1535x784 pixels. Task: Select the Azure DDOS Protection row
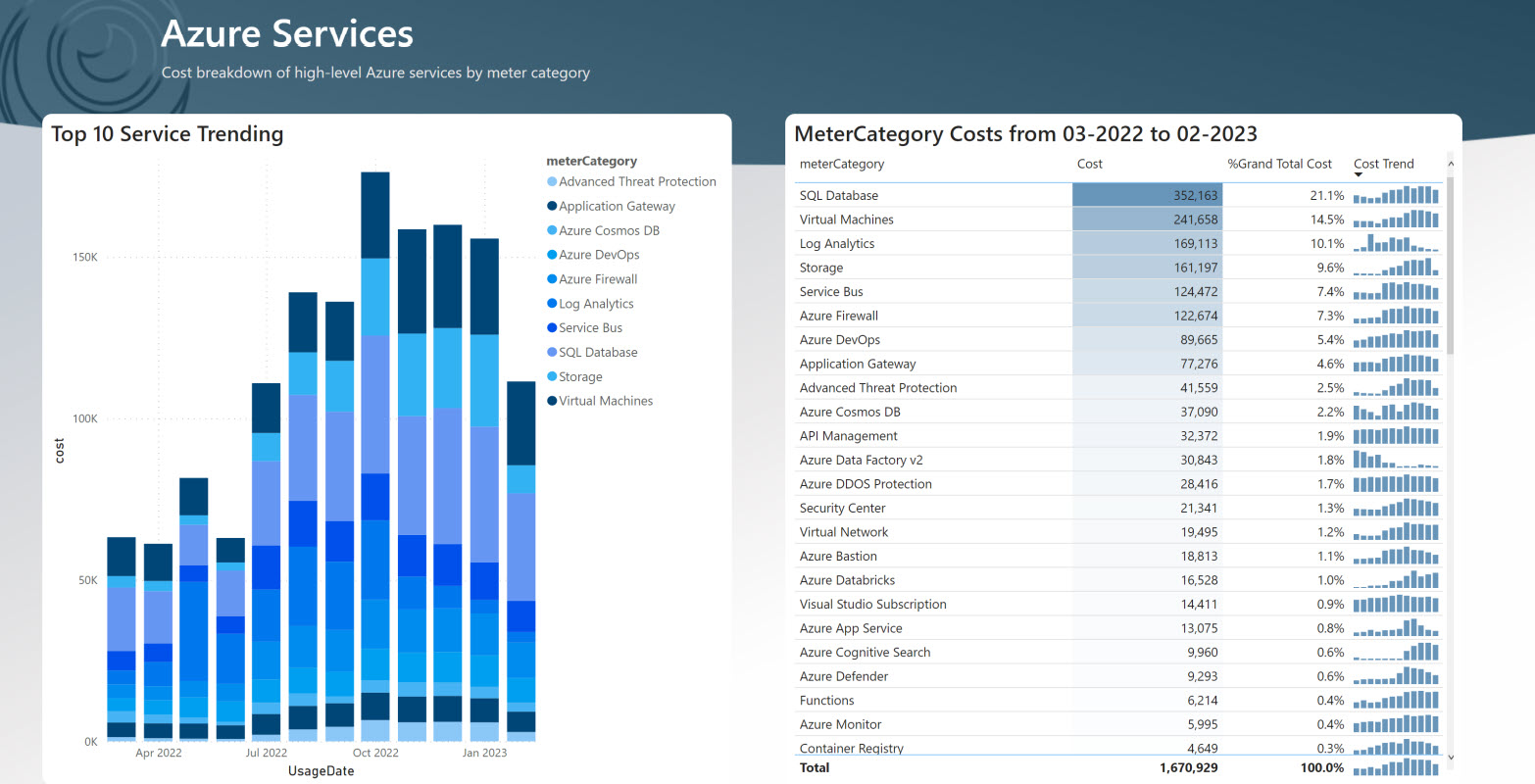pos(1118,484)
